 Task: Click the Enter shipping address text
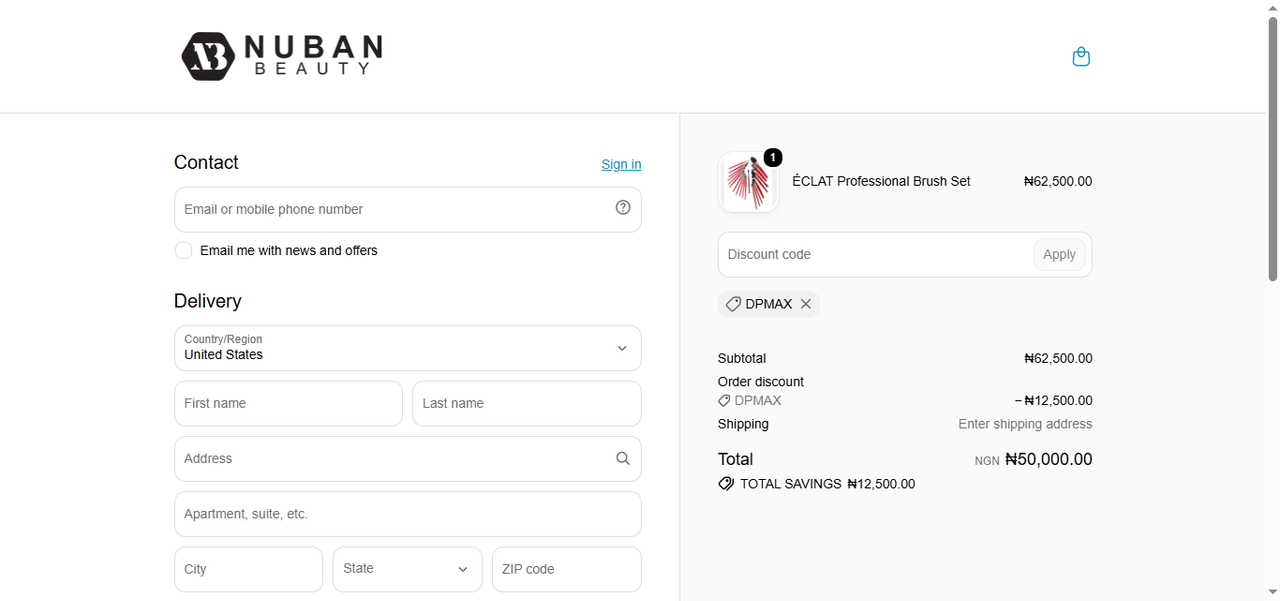[x=1025, y=424]
